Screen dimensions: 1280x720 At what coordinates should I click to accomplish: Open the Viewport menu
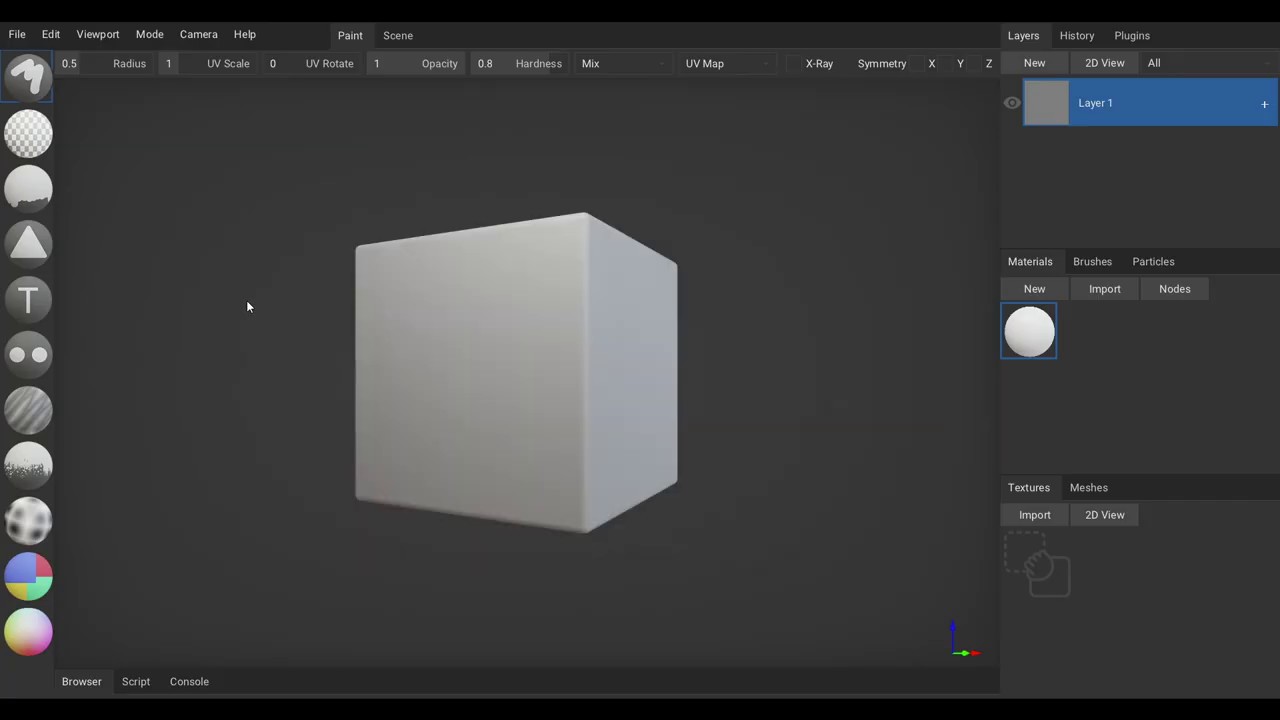(x=98, y=34)
